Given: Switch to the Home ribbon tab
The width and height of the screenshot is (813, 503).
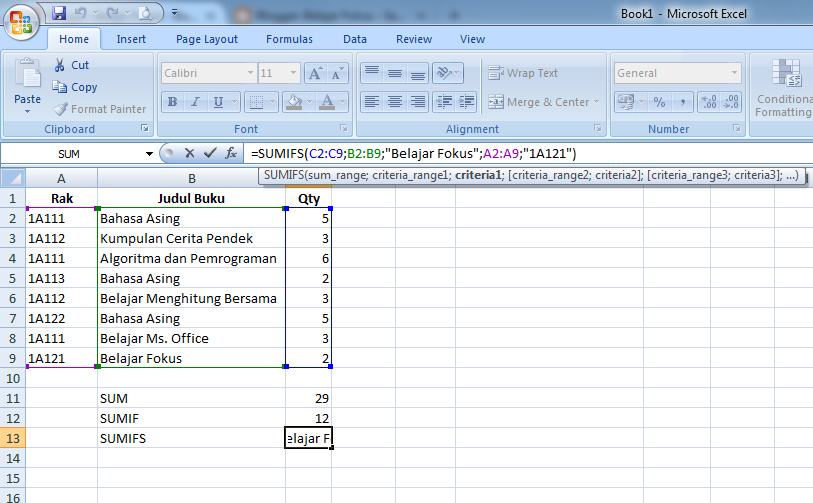Looking at the screenshot, I should [74, 39].
